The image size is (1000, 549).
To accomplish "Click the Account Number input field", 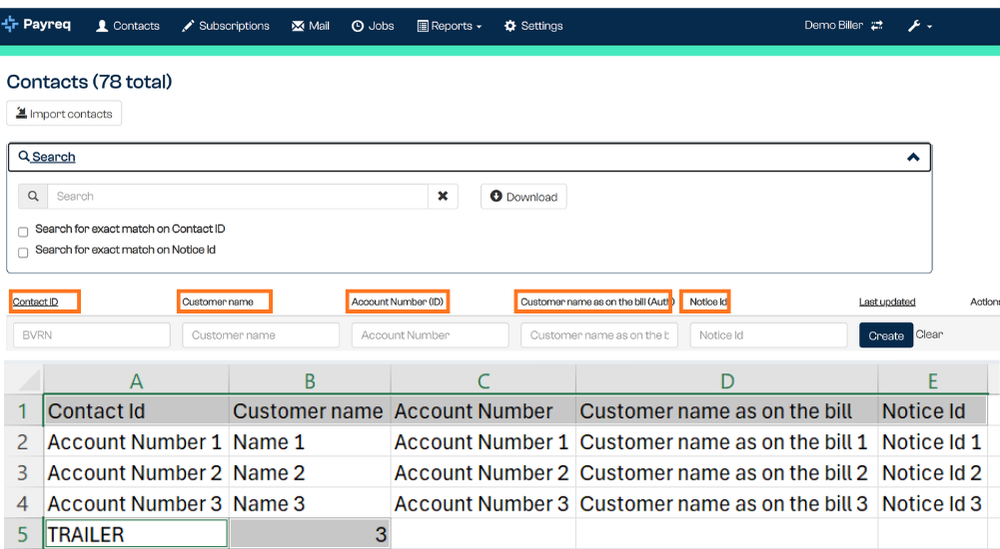I will (430, 335).
